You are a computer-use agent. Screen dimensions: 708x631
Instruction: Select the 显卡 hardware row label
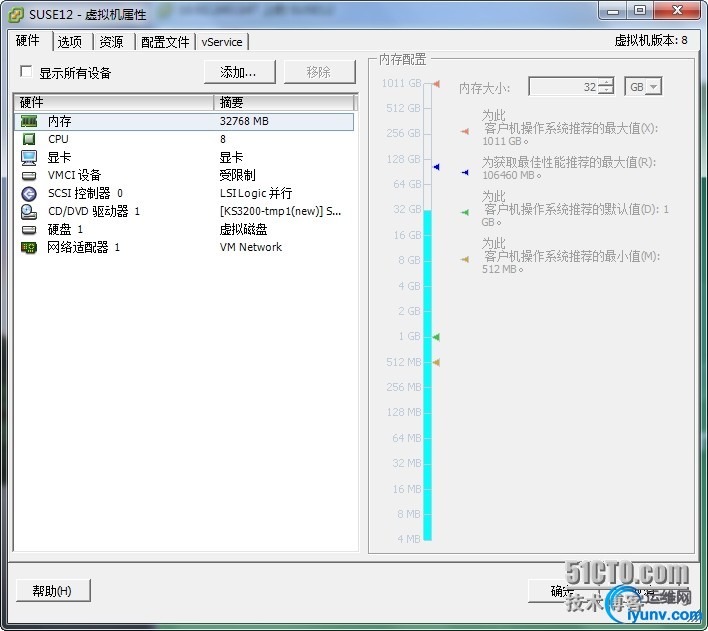coord(59,157)
